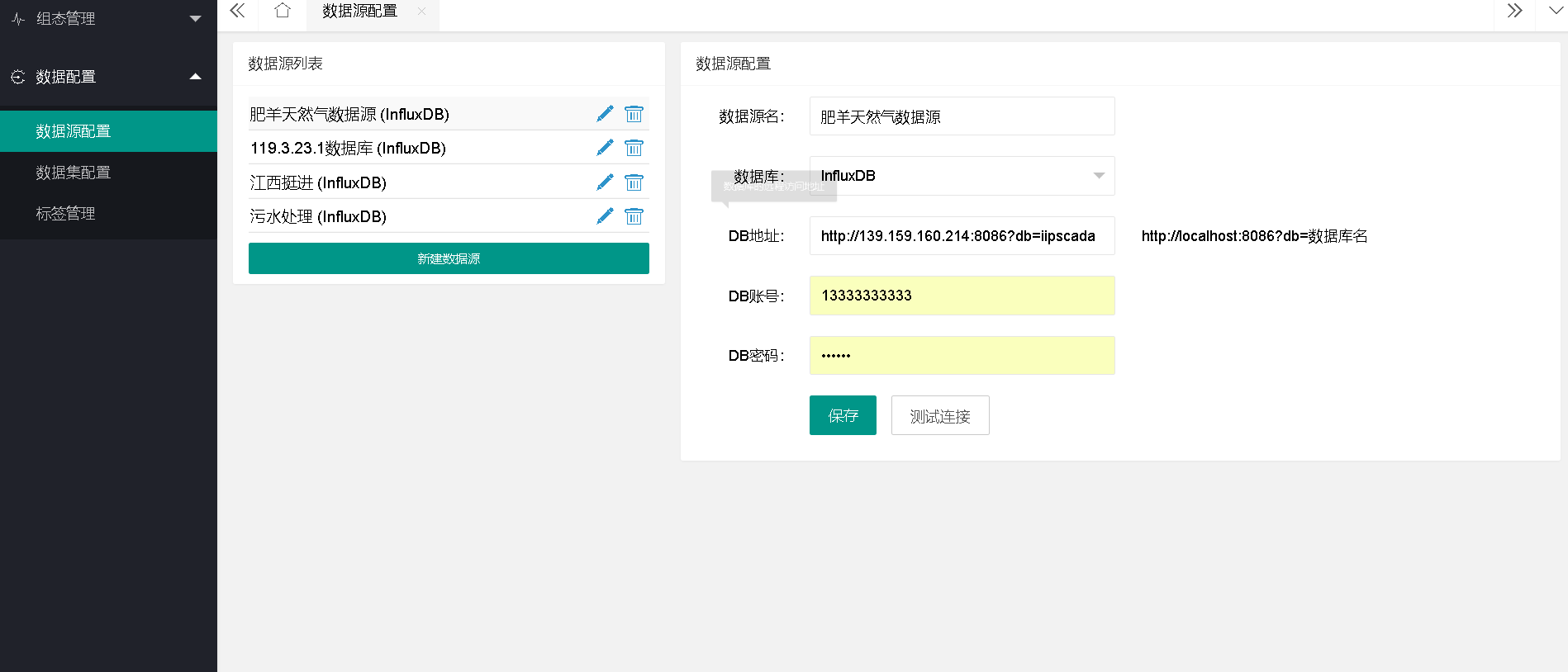1568x672 pixels.
Task: Collapse the 数据配置 menu
Action: pos(196,77)
